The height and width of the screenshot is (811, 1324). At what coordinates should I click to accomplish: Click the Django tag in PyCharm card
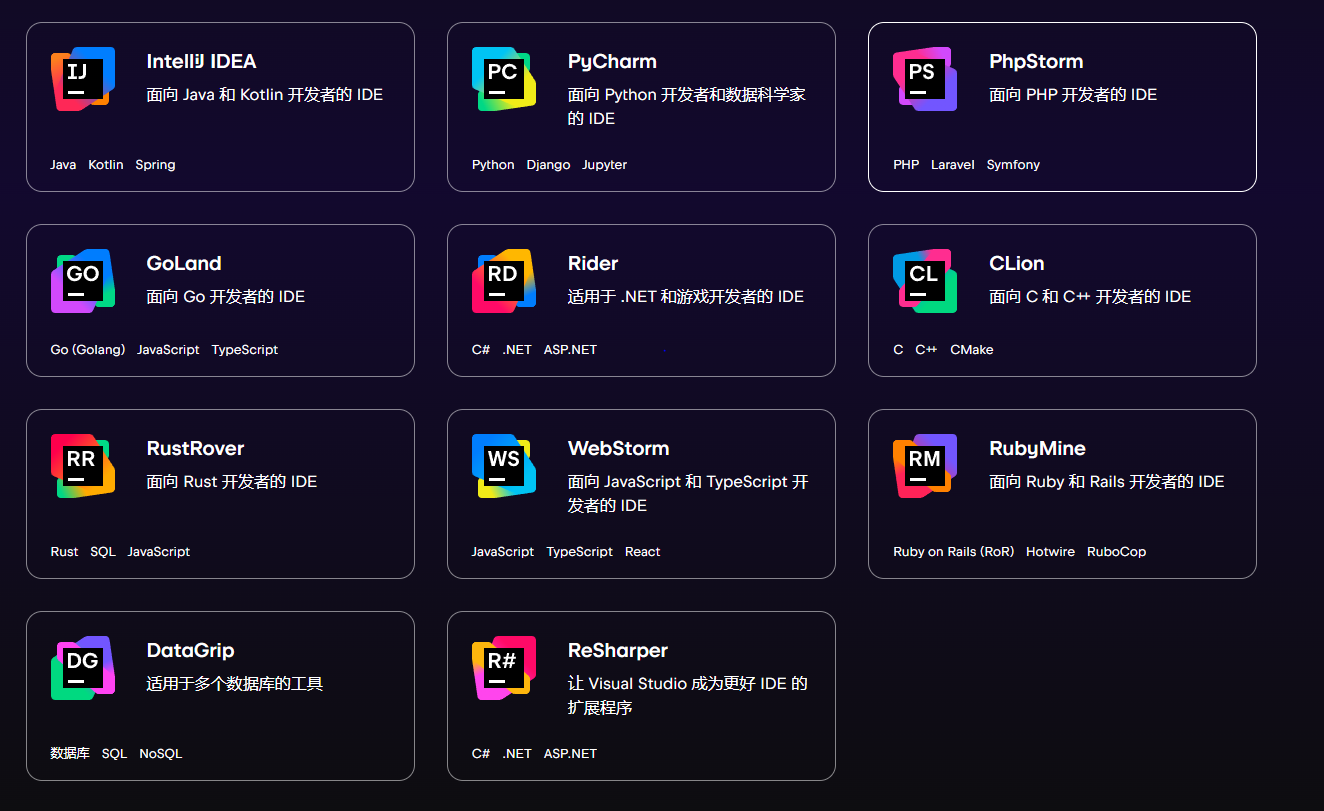point(548,165)
